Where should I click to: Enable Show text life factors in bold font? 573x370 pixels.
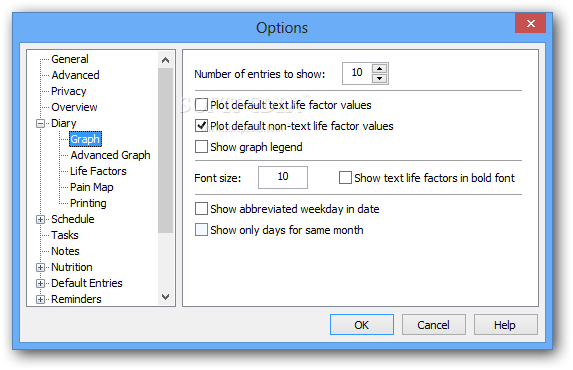(x=345, y=178)
